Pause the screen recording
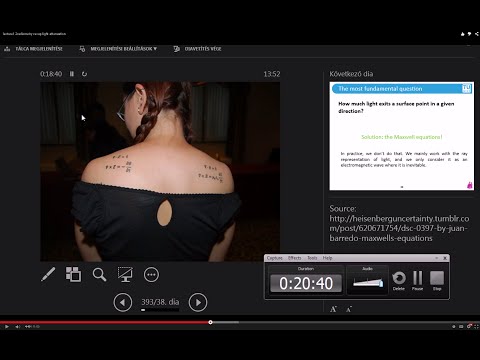Viewport: 480px width, 360px height. coord(417,281)
